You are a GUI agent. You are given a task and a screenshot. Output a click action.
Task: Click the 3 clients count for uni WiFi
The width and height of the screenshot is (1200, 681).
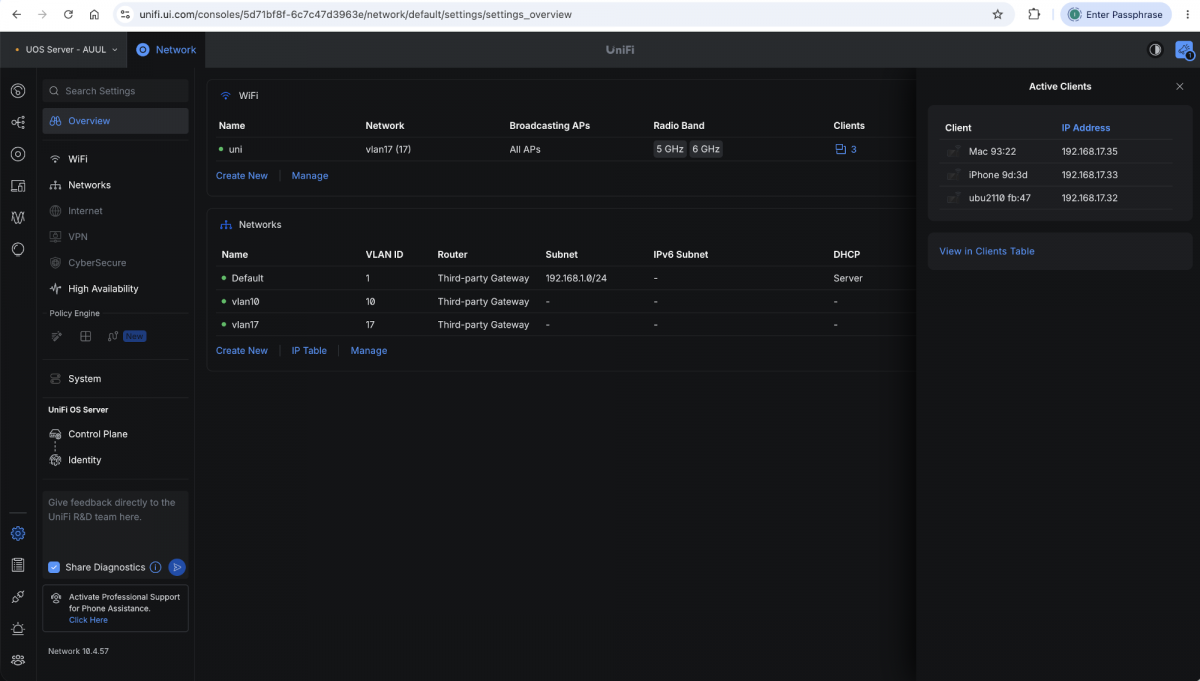pyautogui.click(x=846, y=149)
